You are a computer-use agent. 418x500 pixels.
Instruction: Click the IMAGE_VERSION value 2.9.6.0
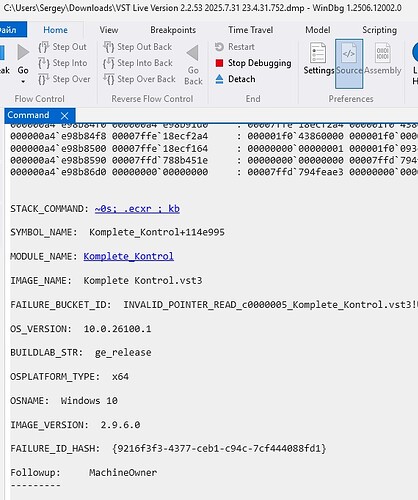[x=120, y=425]
